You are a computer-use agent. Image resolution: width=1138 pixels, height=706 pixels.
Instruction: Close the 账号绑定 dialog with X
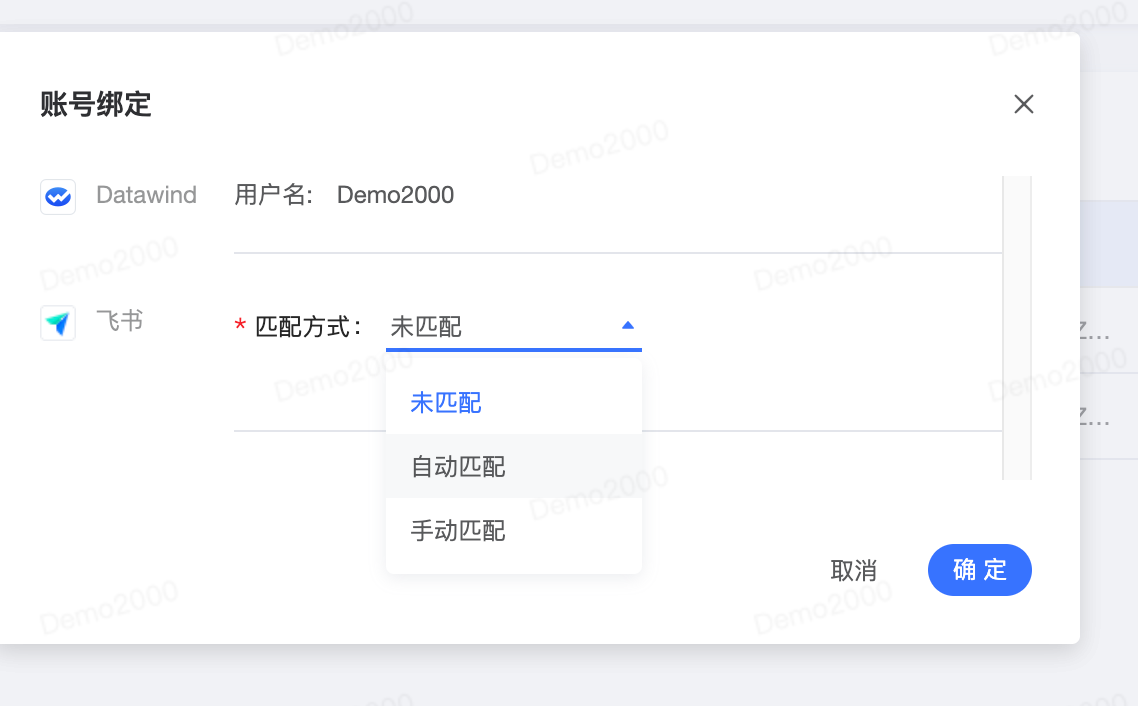[x=1023, y=104]
